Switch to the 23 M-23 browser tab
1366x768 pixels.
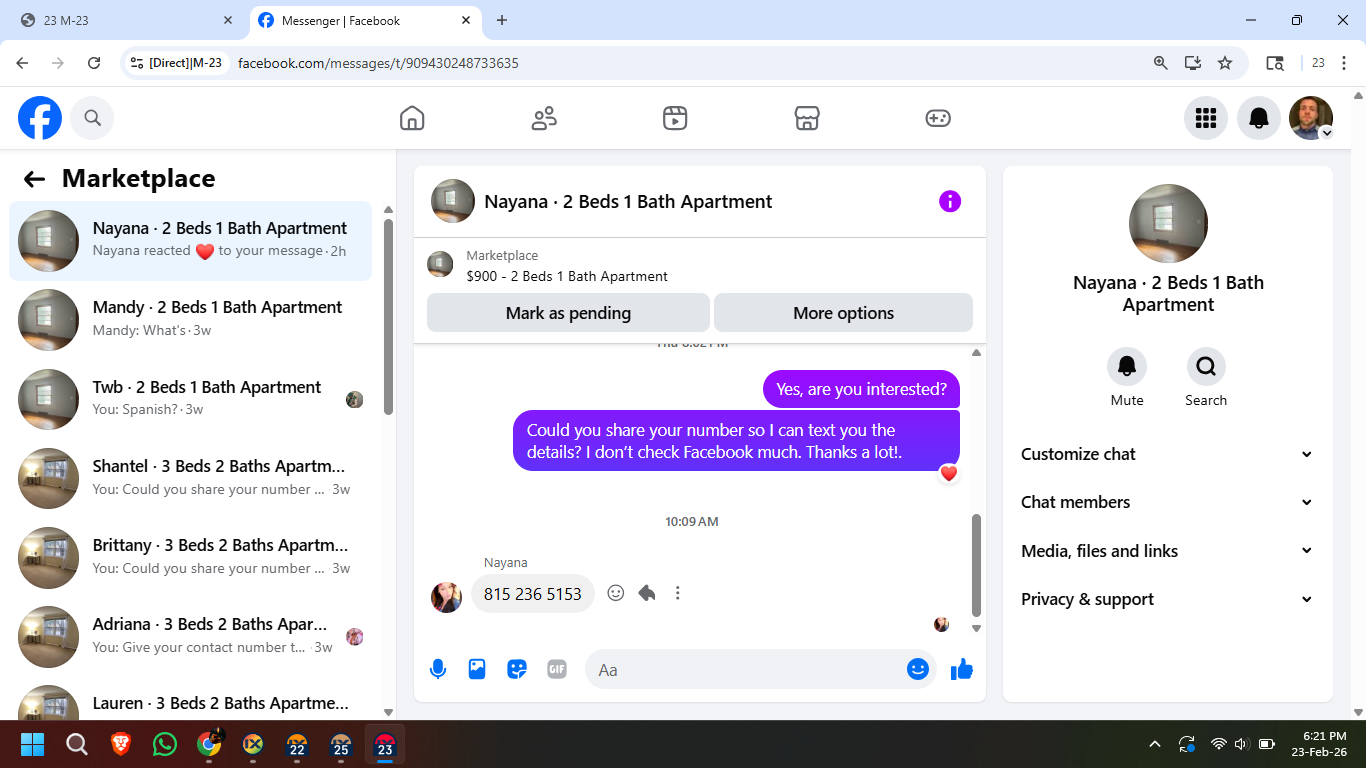pyautogui.click(x=125, y=20)
